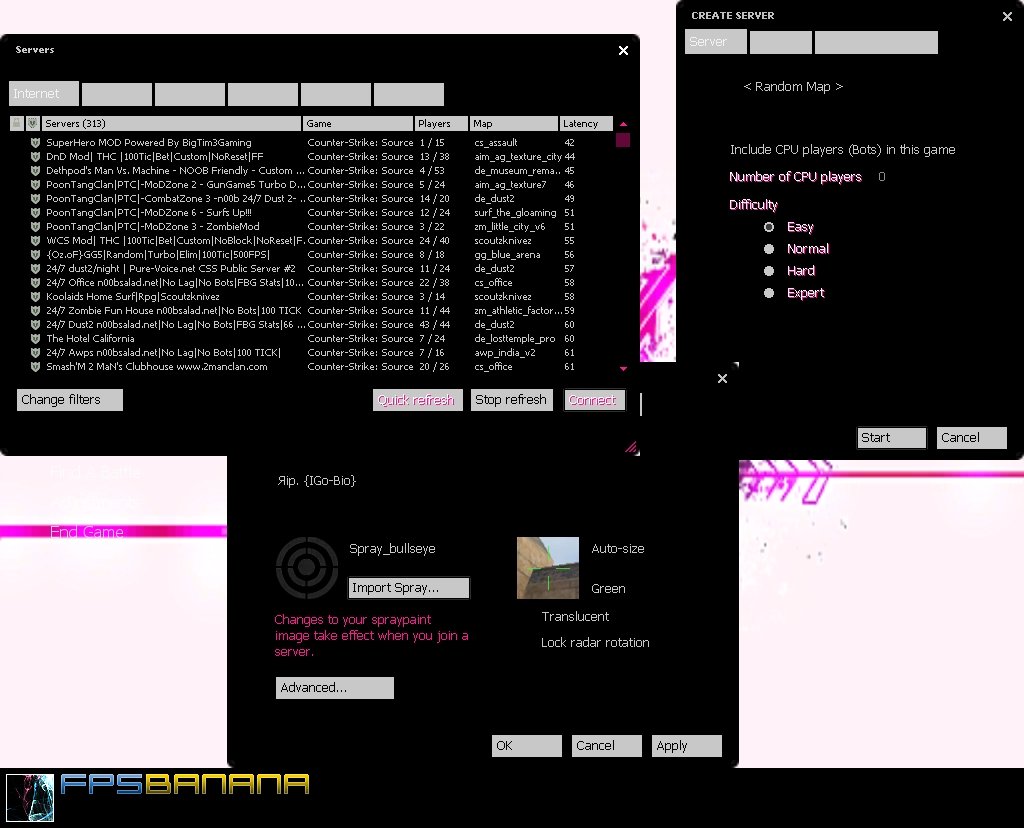1024x828 pixels.
Task: Click the shield column icon to sort secure servers
Action: point(31,123)
